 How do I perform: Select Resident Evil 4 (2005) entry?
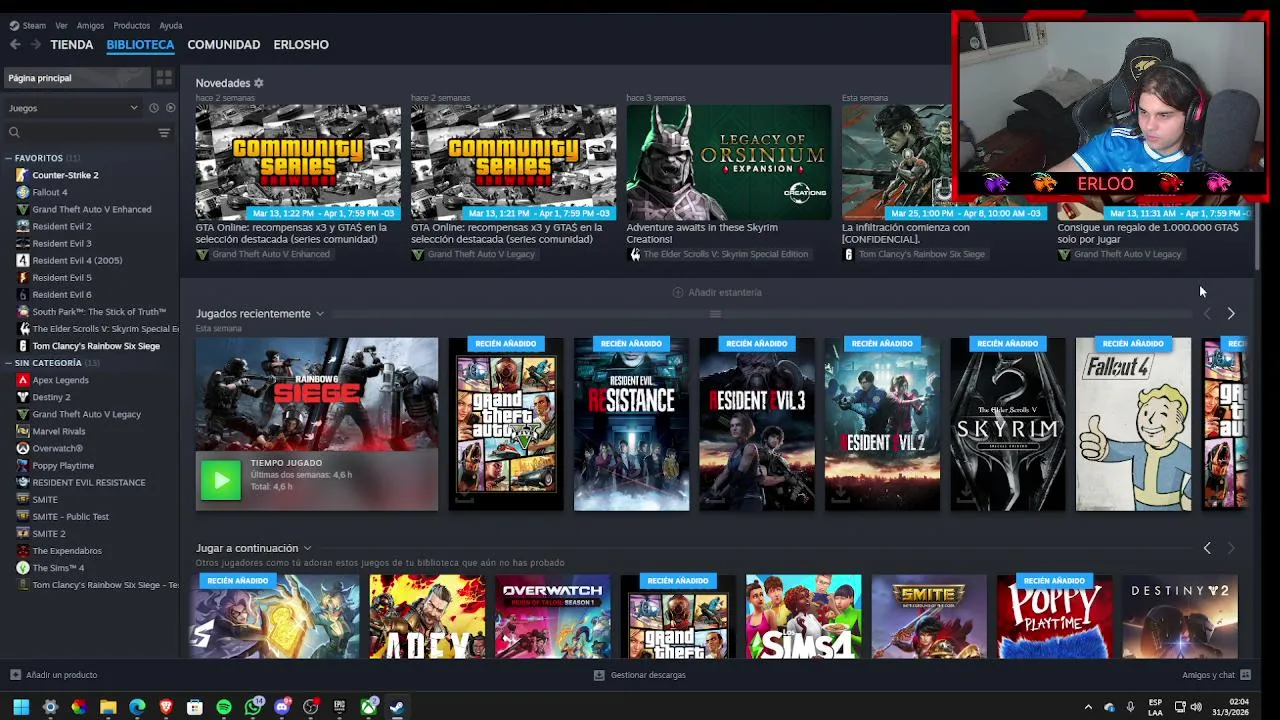[x=77, y=260]
